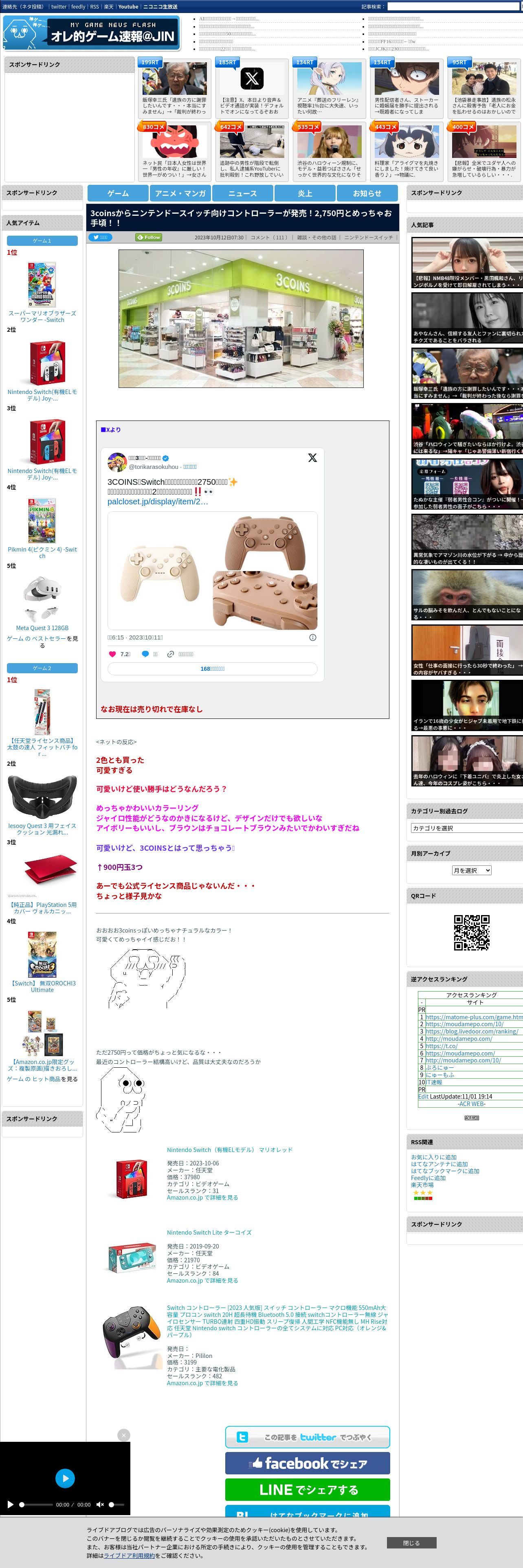523x1568 pixels.
Task: Click the ゲーム1 ranking tab header
Action: click(42, 241)
